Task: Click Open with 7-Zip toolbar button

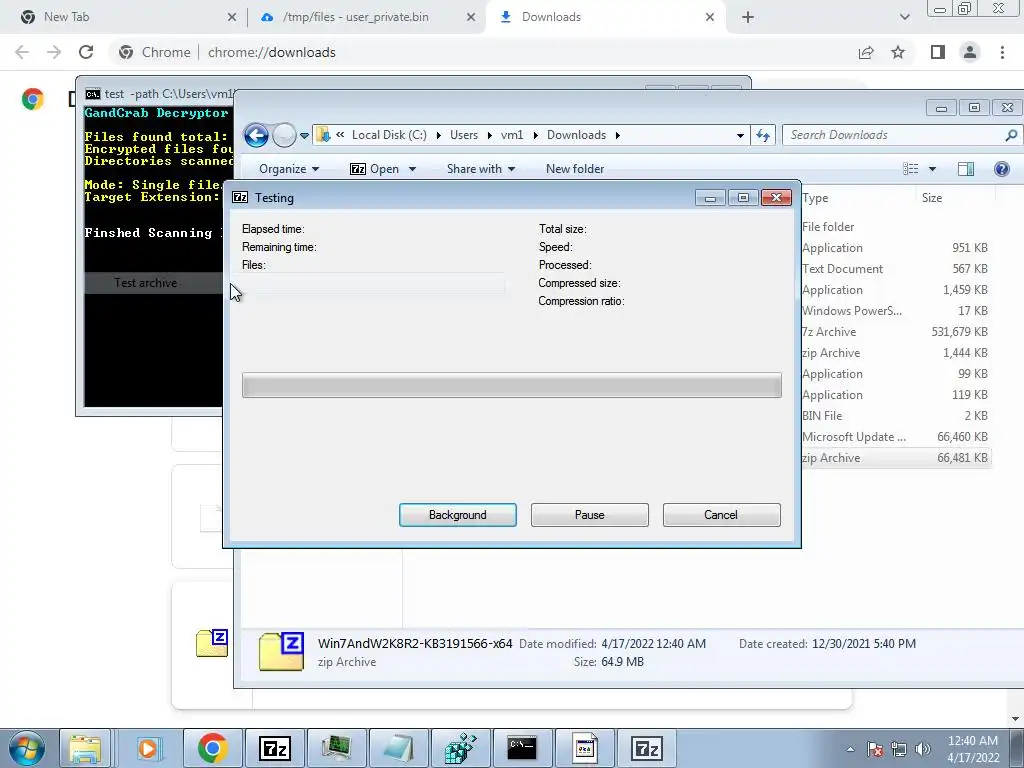Action: click(x=375, y=168)
